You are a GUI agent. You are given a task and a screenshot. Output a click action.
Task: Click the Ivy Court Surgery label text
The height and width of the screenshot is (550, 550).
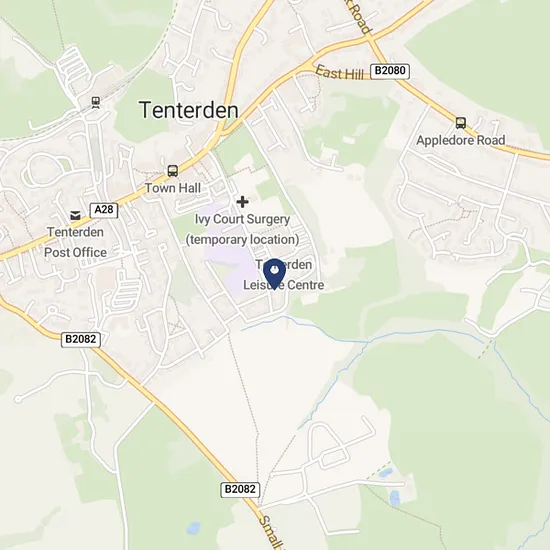tap(242, 219)
